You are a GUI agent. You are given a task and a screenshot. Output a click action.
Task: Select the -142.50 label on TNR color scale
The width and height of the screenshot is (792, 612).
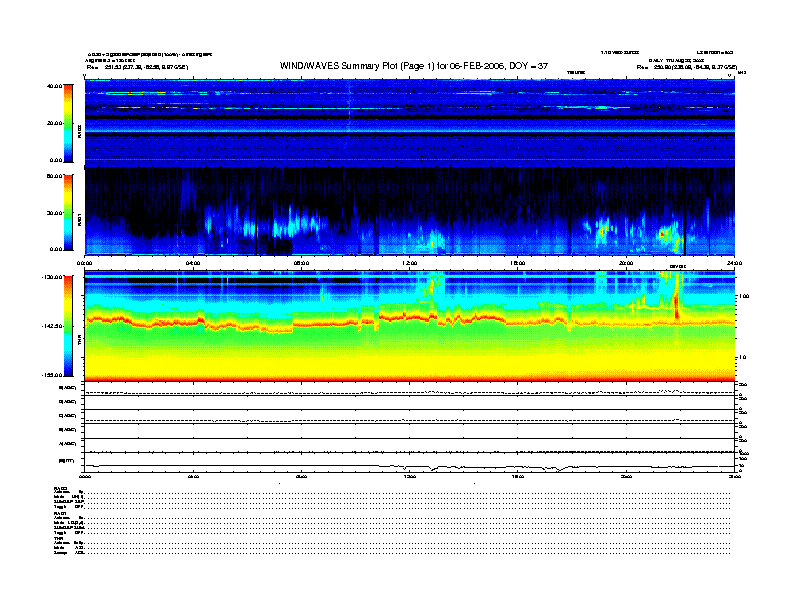52,326
